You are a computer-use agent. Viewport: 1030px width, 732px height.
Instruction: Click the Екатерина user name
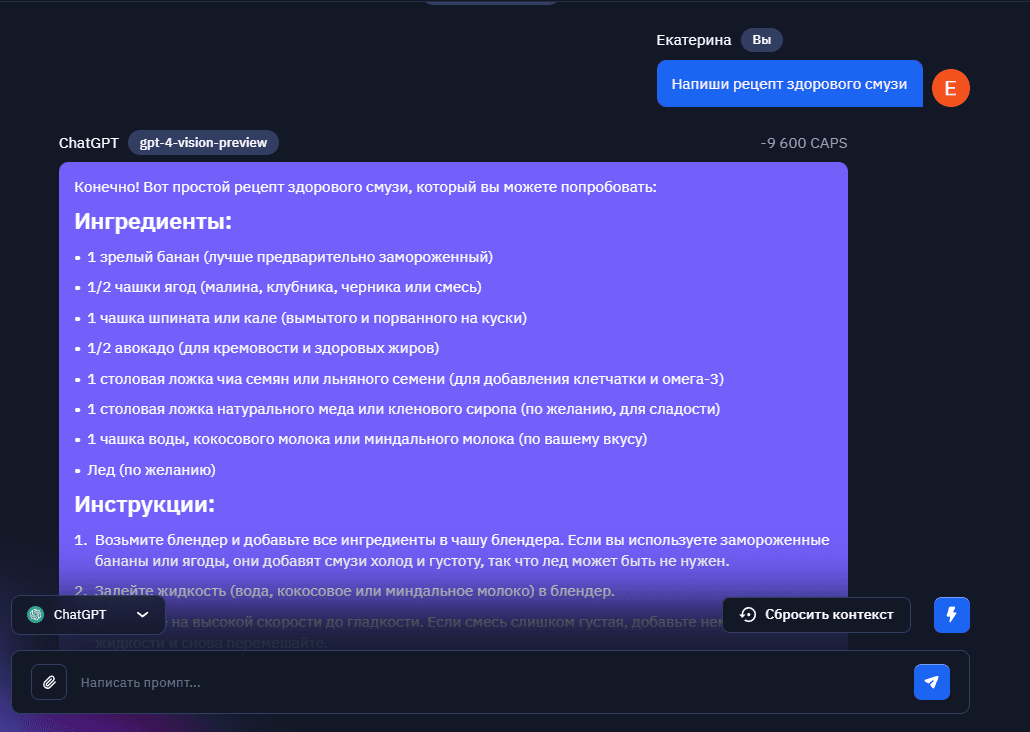pos(694,40)
